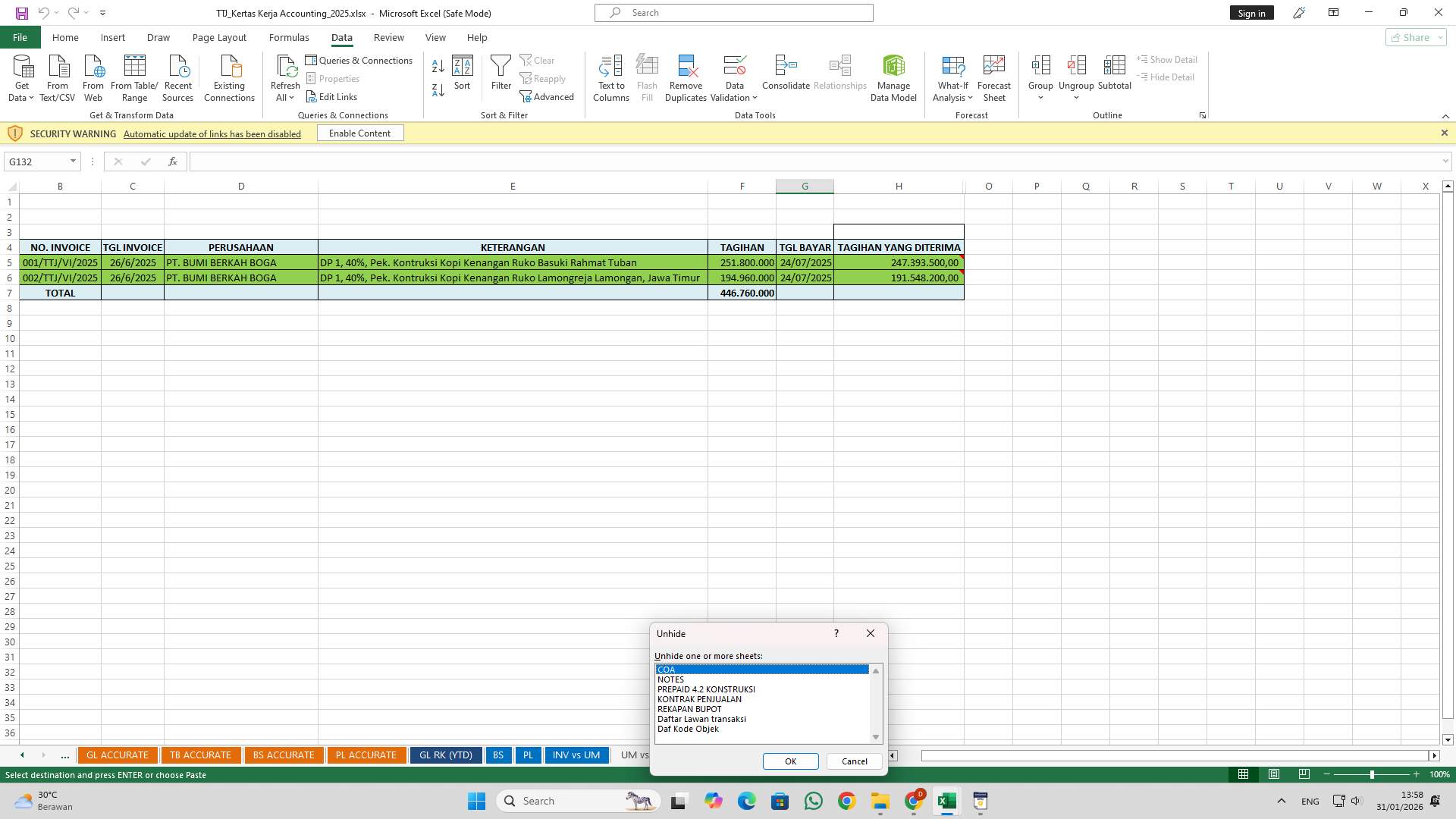Select PREPAID 4.2 KONSTRUKSI in the Unhide list
Image resolution: width=1456 pixels, height=819 pixels.
[705, 689]
